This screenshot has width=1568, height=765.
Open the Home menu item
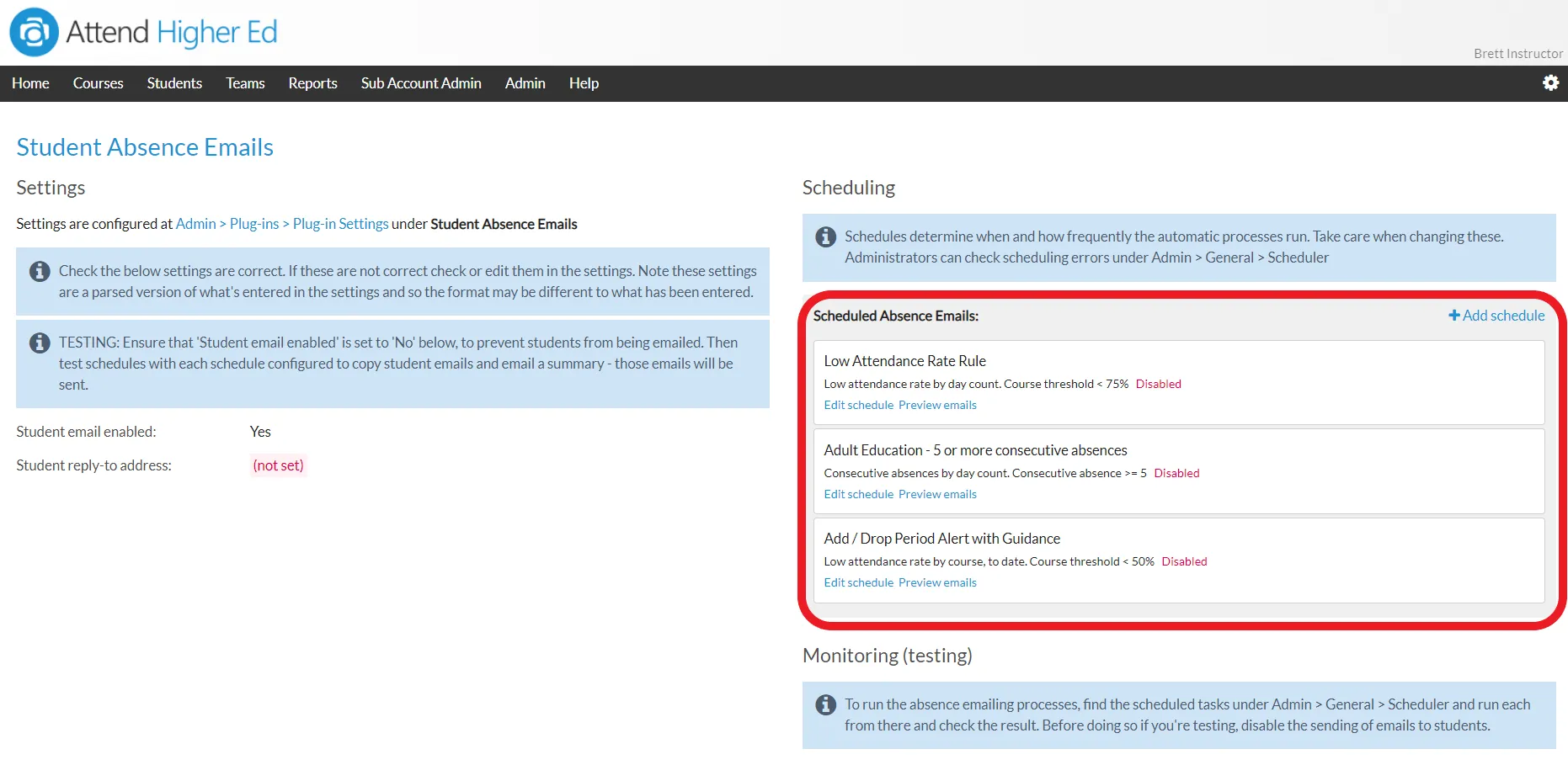click(30, 83)
